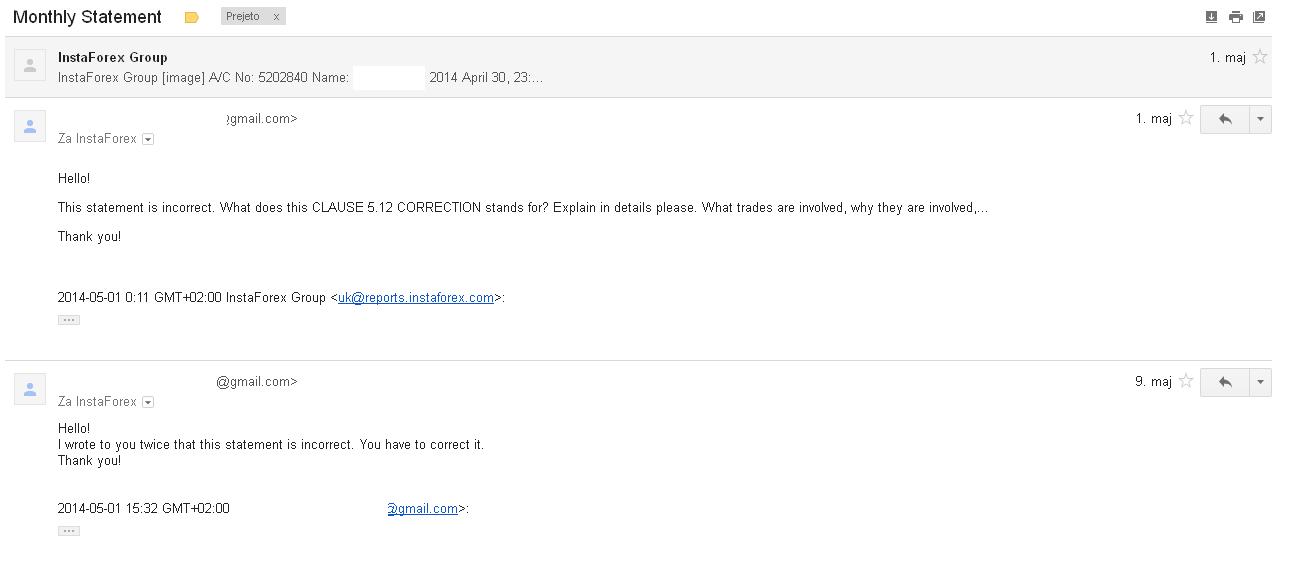
Task: Open the uk@reports.instaforex.com email link
Action: point(416,298)
